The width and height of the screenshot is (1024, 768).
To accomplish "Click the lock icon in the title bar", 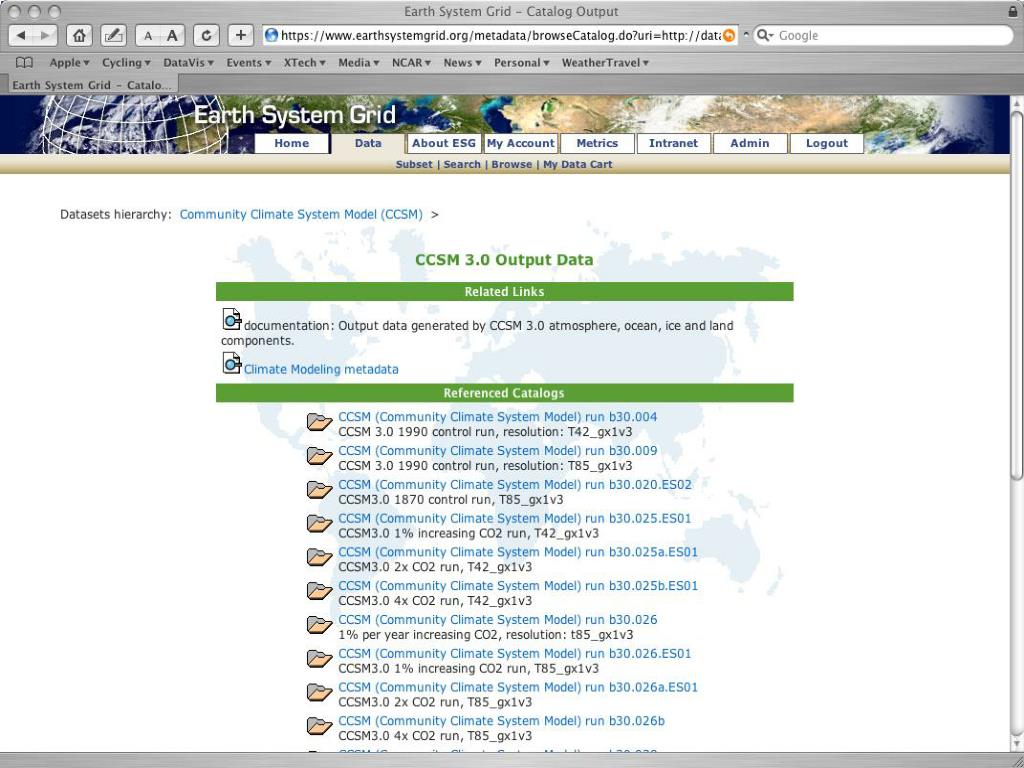I will click(x=1013, y=11).
